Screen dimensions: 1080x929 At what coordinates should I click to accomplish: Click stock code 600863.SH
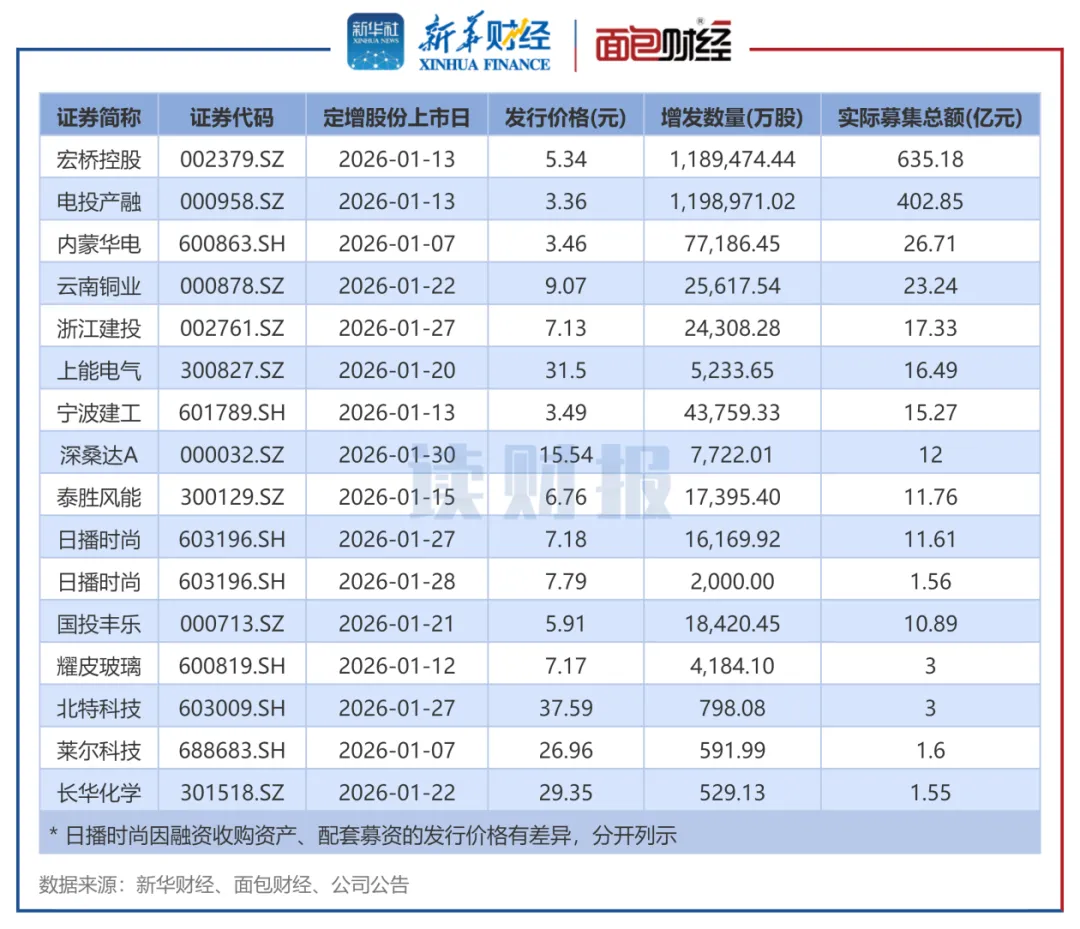(x=231, y=244)
